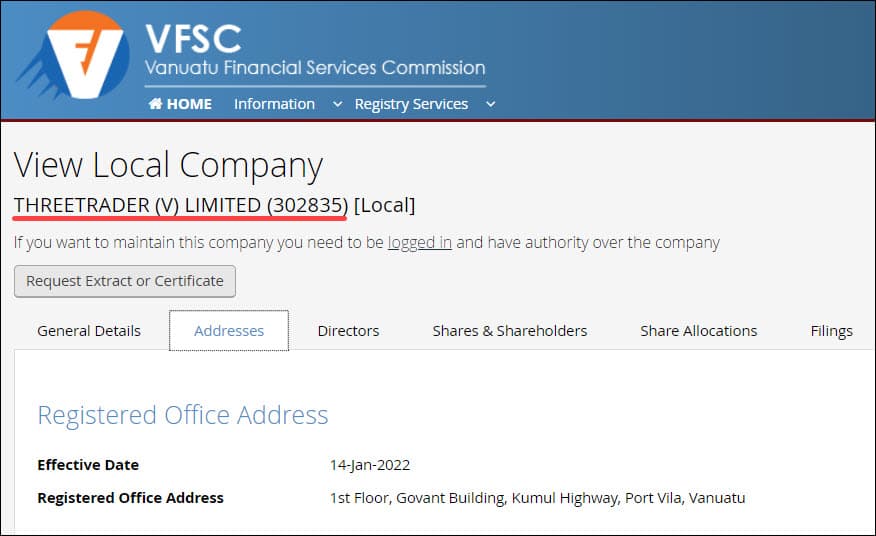Follow the 'logged in' link

pos(420,242)
